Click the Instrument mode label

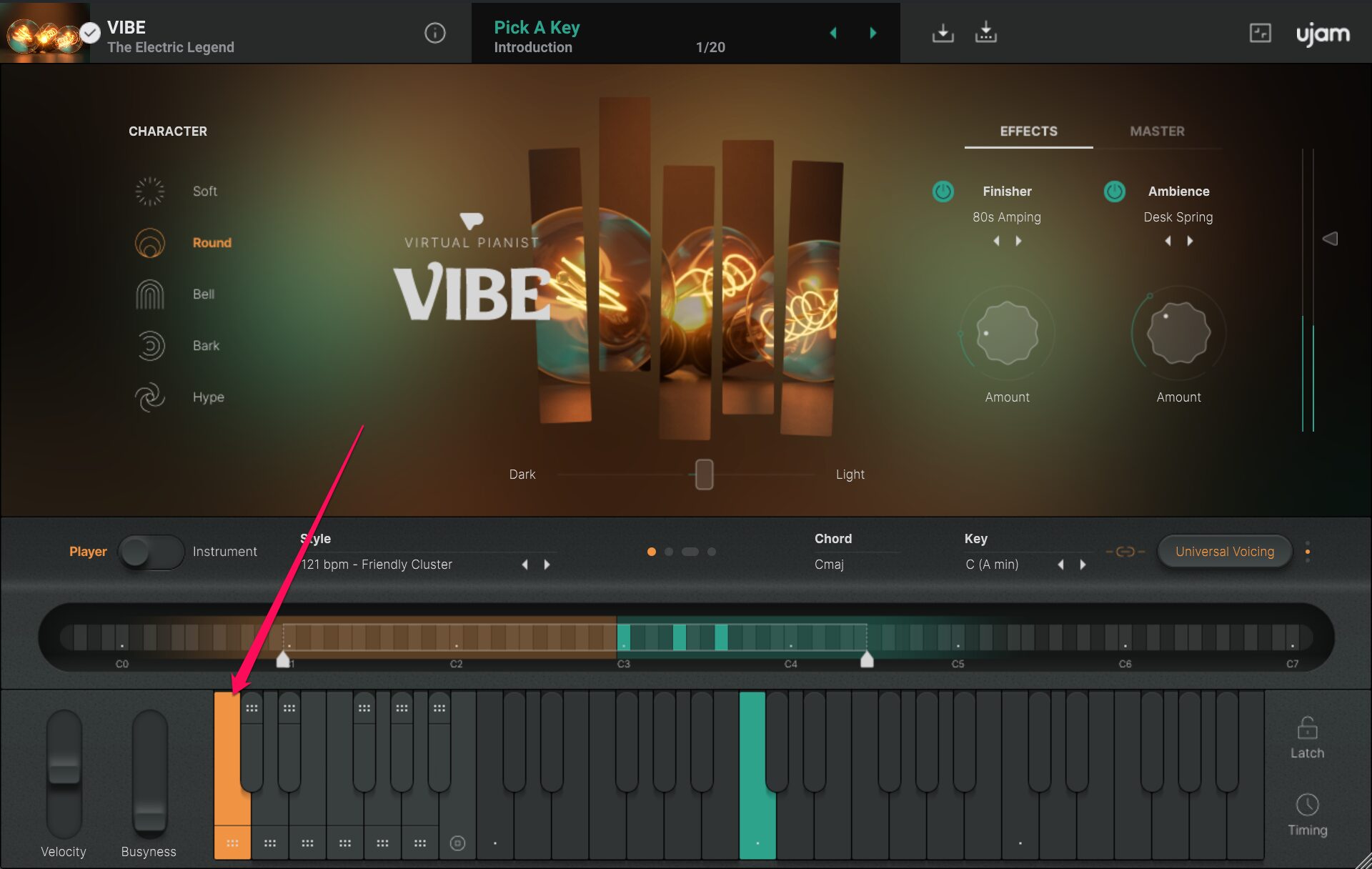224,552
